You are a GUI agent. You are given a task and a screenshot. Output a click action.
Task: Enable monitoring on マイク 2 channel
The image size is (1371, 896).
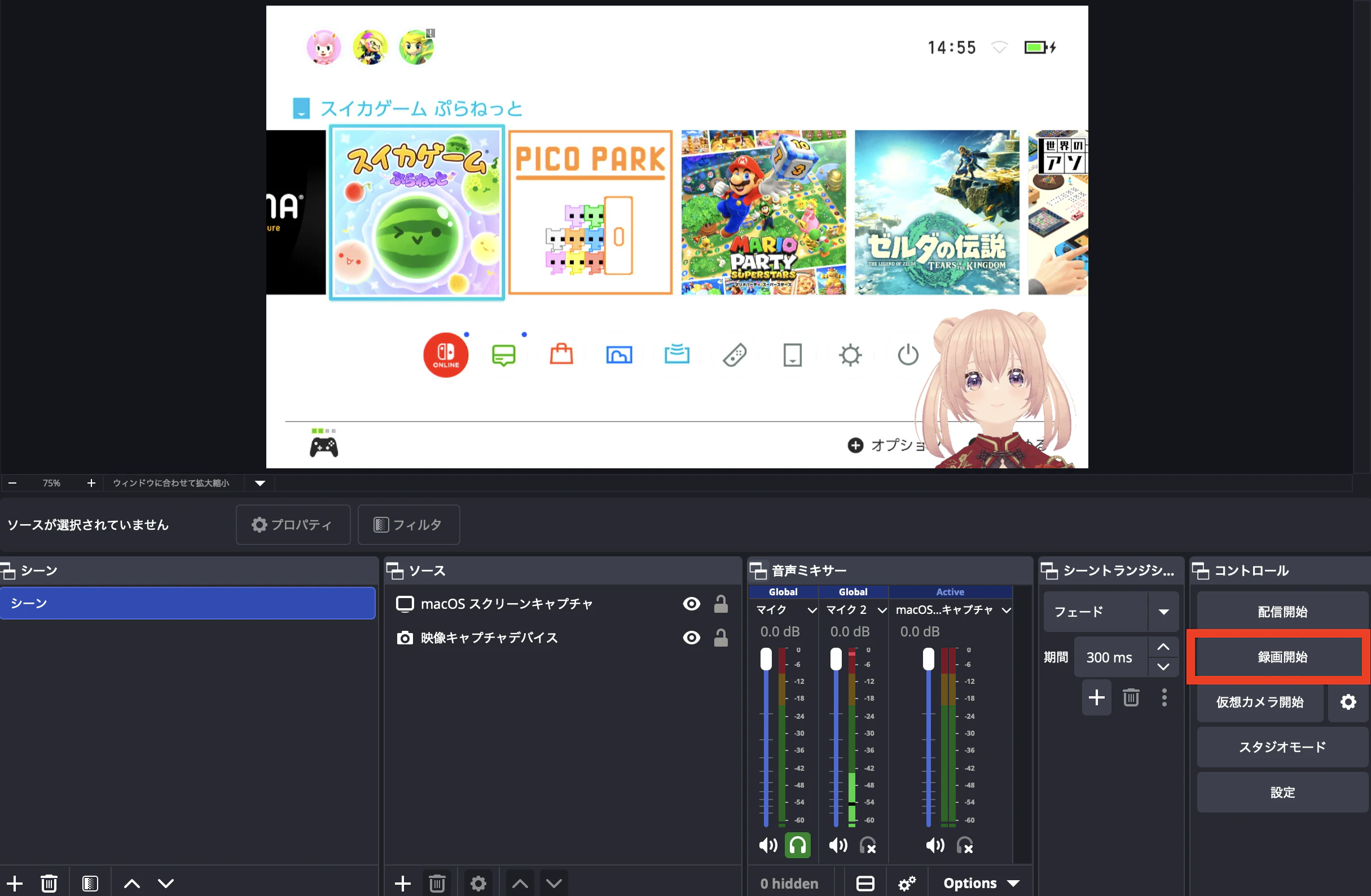(x=868, y=845)
